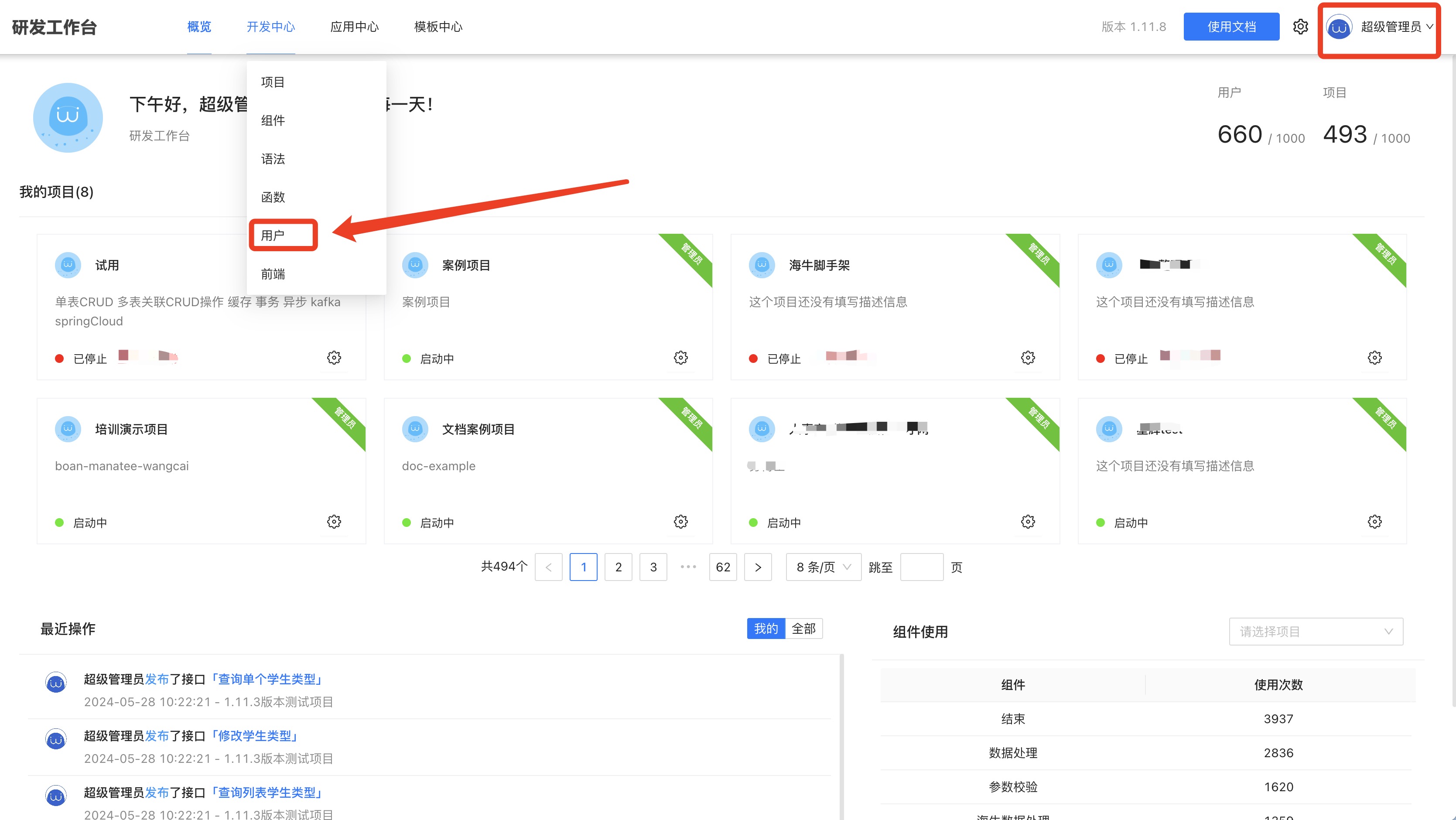
Task: Click the 使用次数 column header
Action: click(x=1278, y=684)
